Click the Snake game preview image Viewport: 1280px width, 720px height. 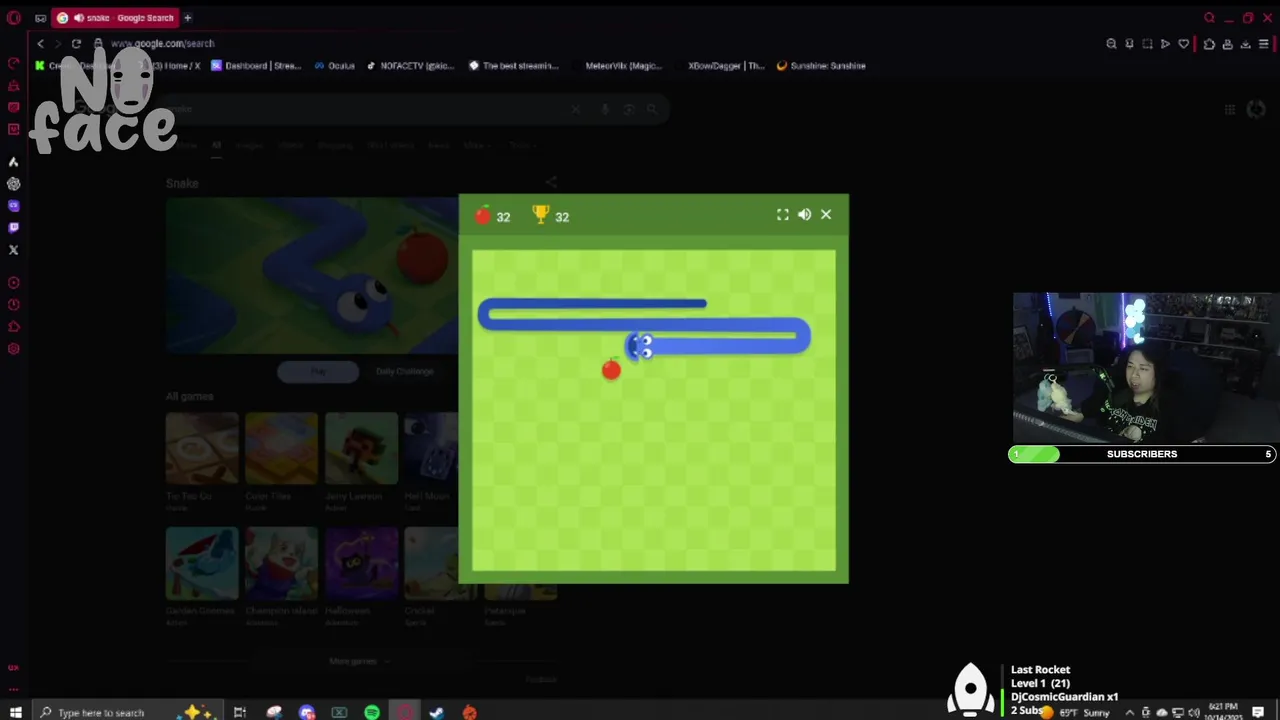[x=312, y=275]
